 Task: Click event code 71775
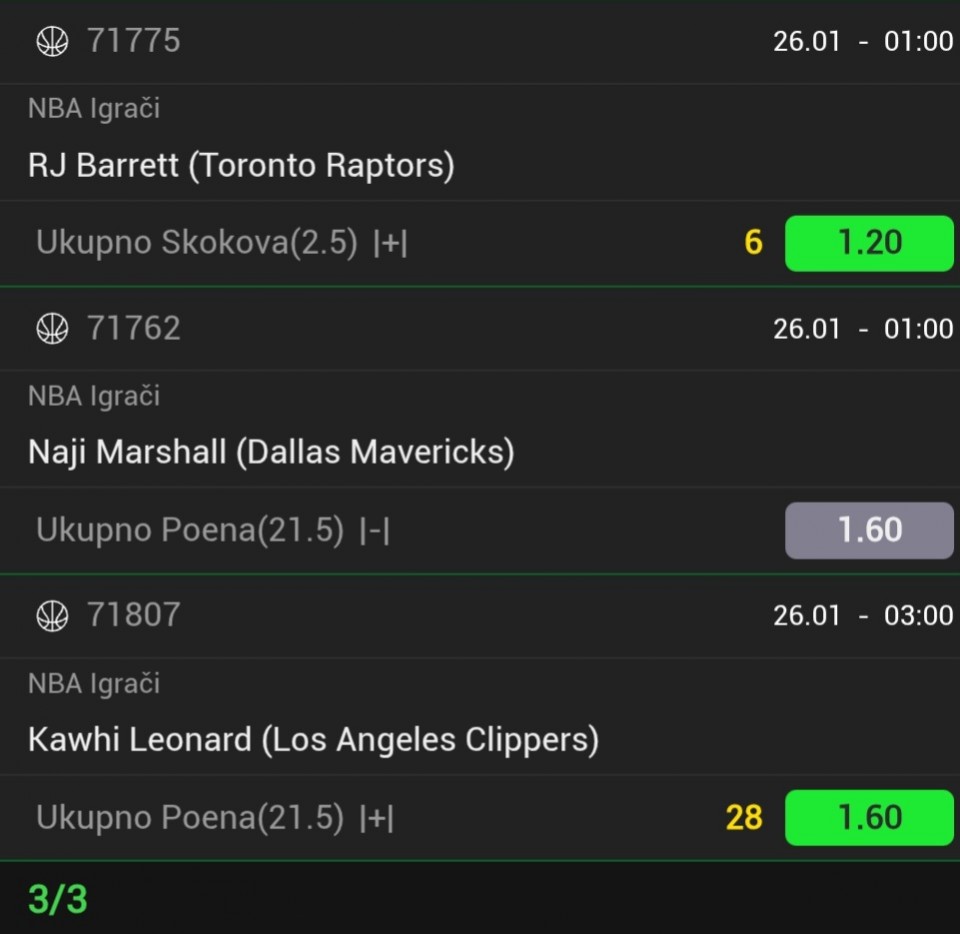click(x=134, y=41)
